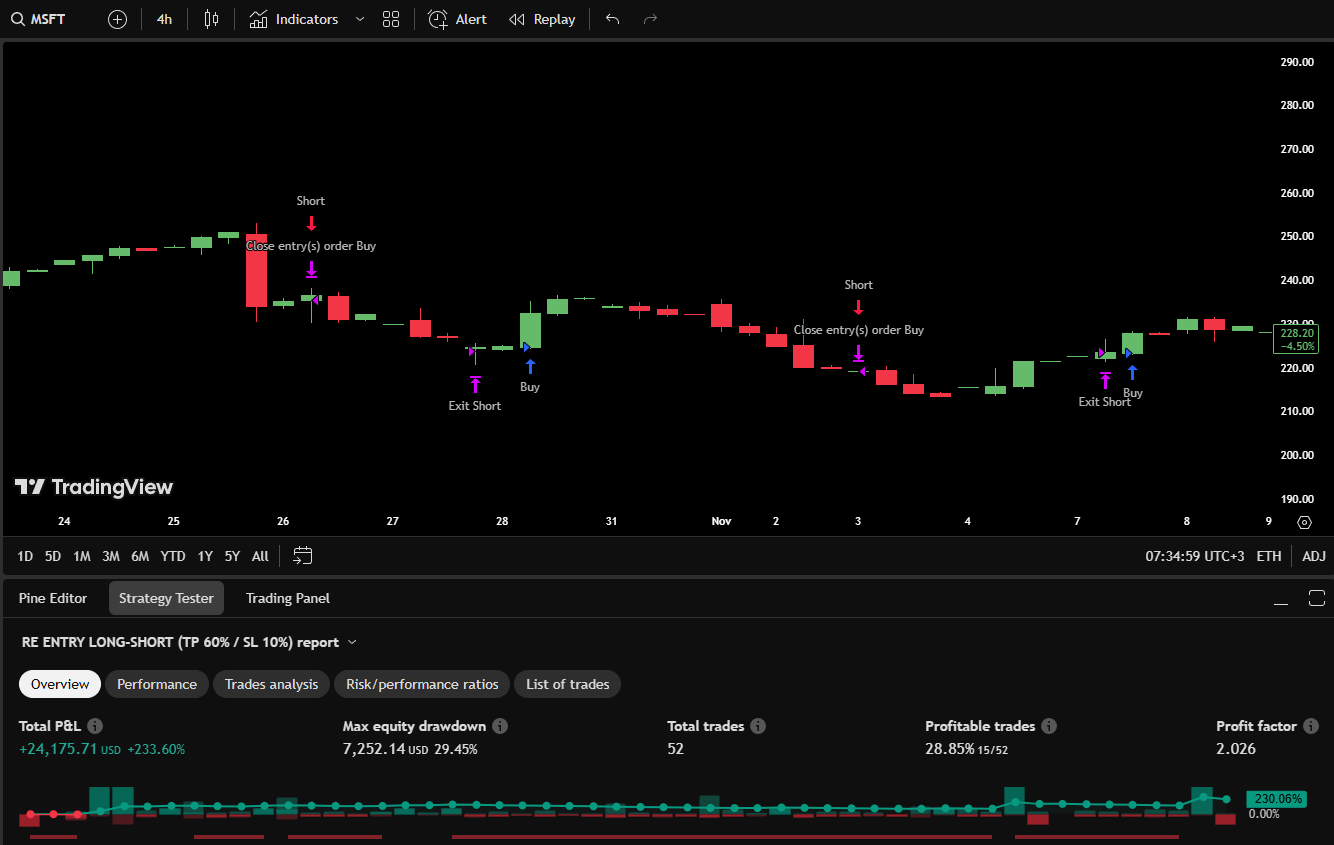Switch to the Pine Editor tab

pos(53,598)
